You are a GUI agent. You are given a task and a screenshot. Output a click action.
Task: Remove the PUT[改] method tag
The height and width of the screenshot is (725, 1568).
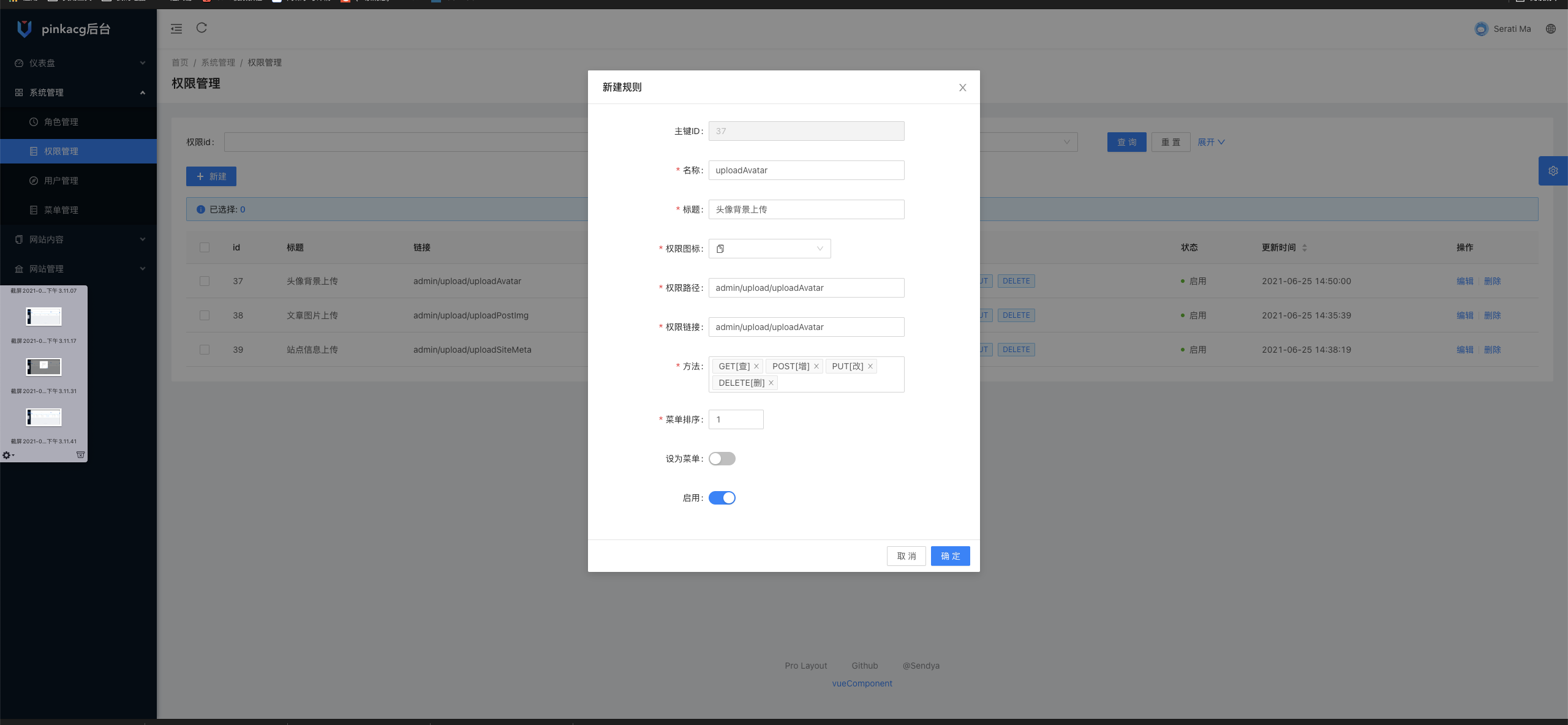point(870,366)
